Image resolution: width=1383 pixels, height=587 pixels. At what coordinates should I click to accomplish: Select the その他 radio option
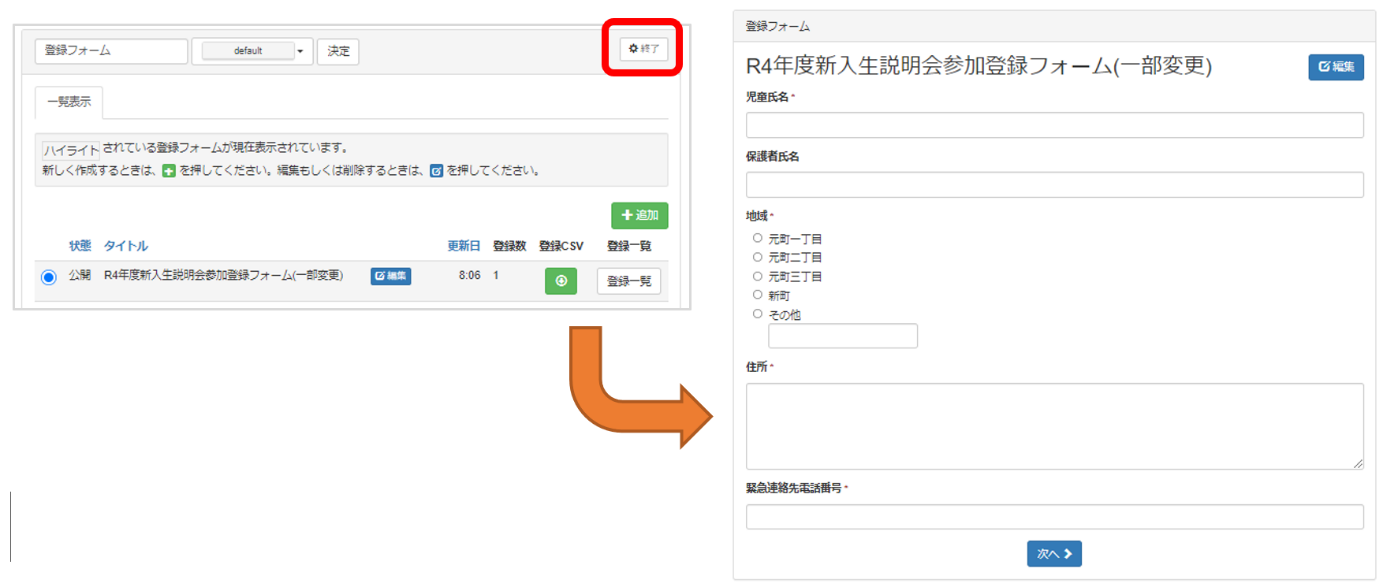pyautogui.click(x=757, y=314)
